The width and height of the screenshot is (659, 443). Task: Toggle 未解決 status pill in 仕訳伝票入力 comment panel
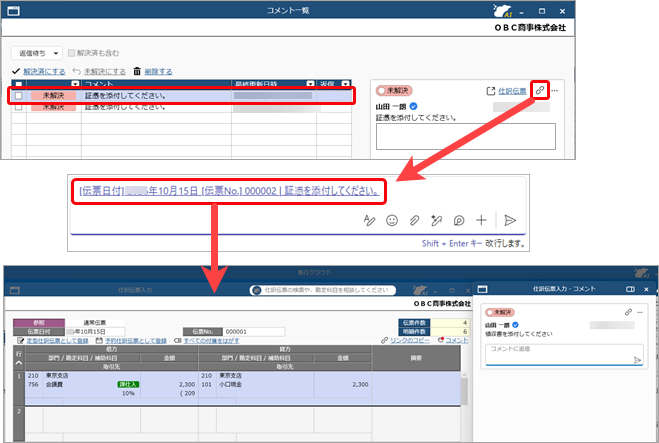click(x=500, y=312)
